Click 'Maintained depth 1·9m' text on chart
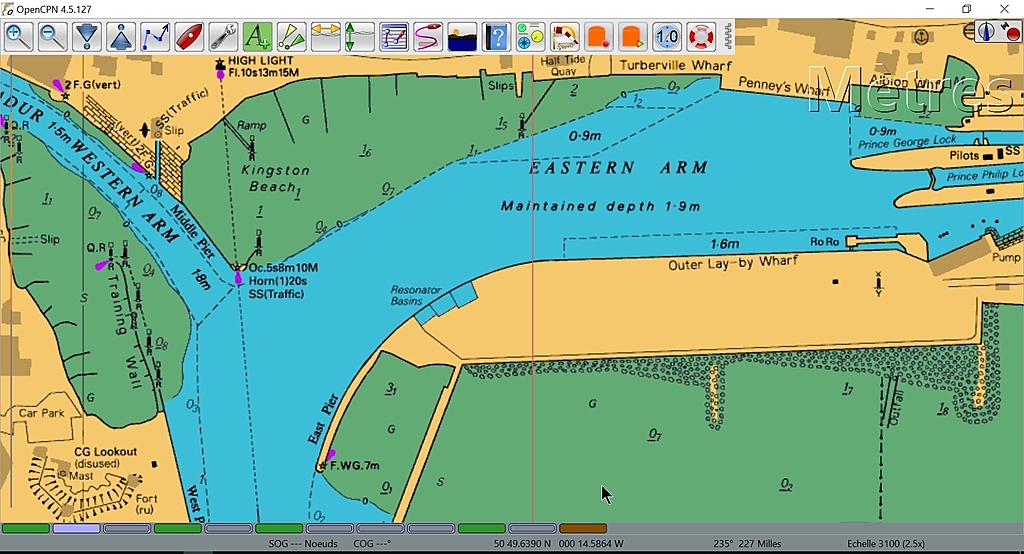 point(600,206)
